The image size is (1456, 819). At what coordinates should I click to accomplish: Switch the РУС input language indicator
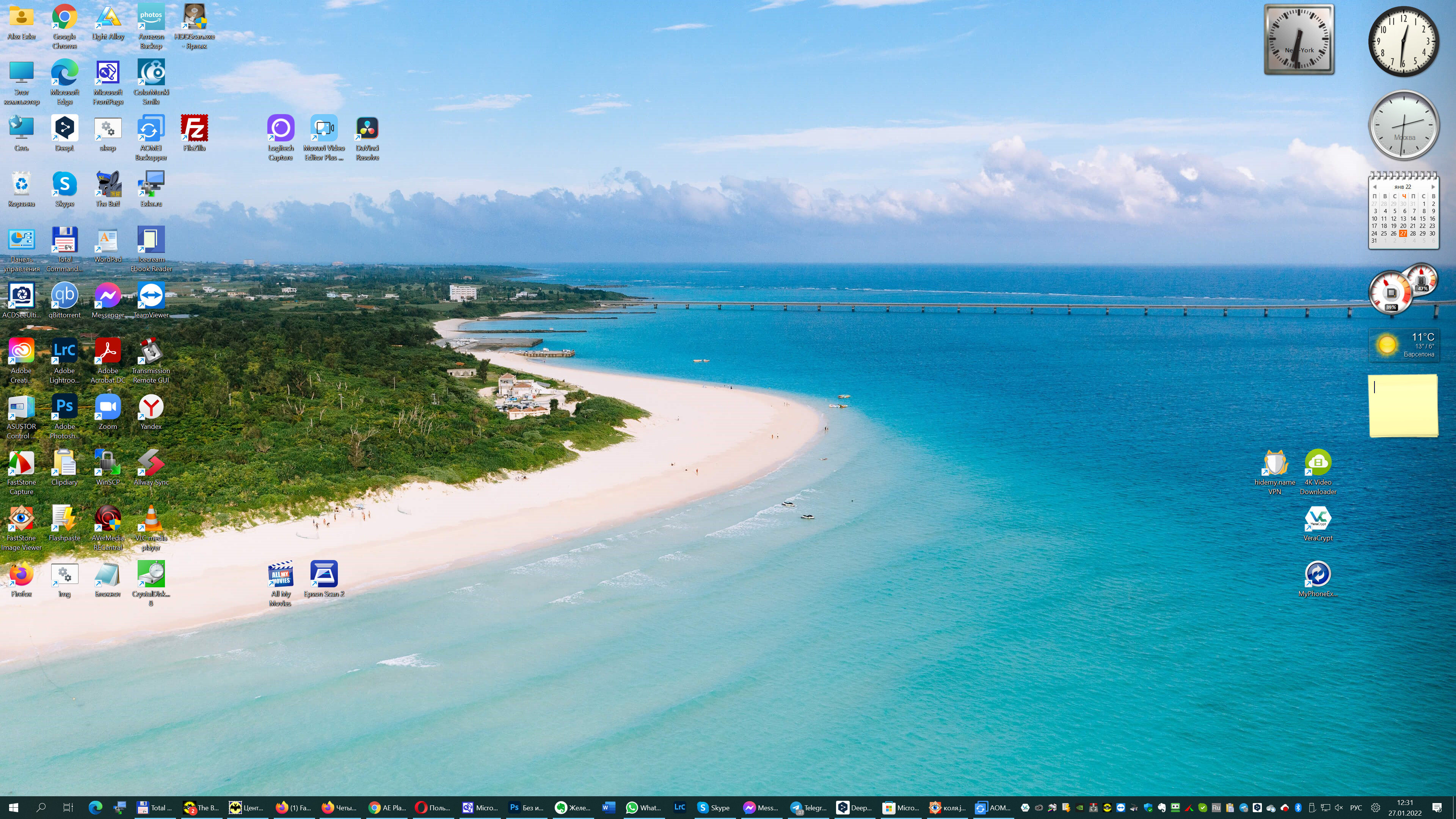pos(1356,808)
